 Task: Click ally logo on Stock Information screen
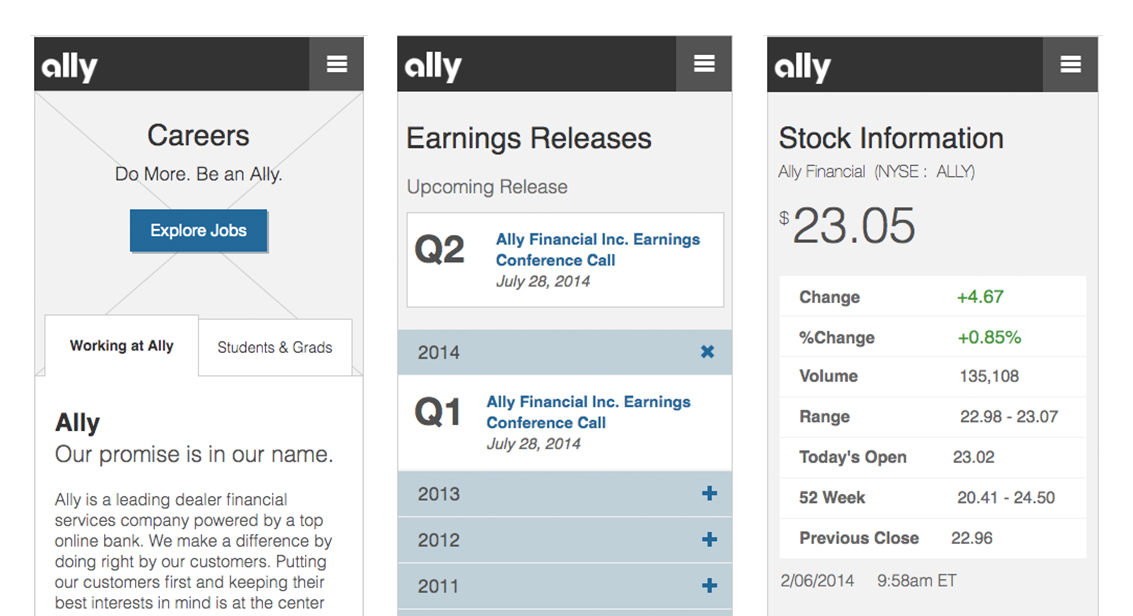(803, 67)
